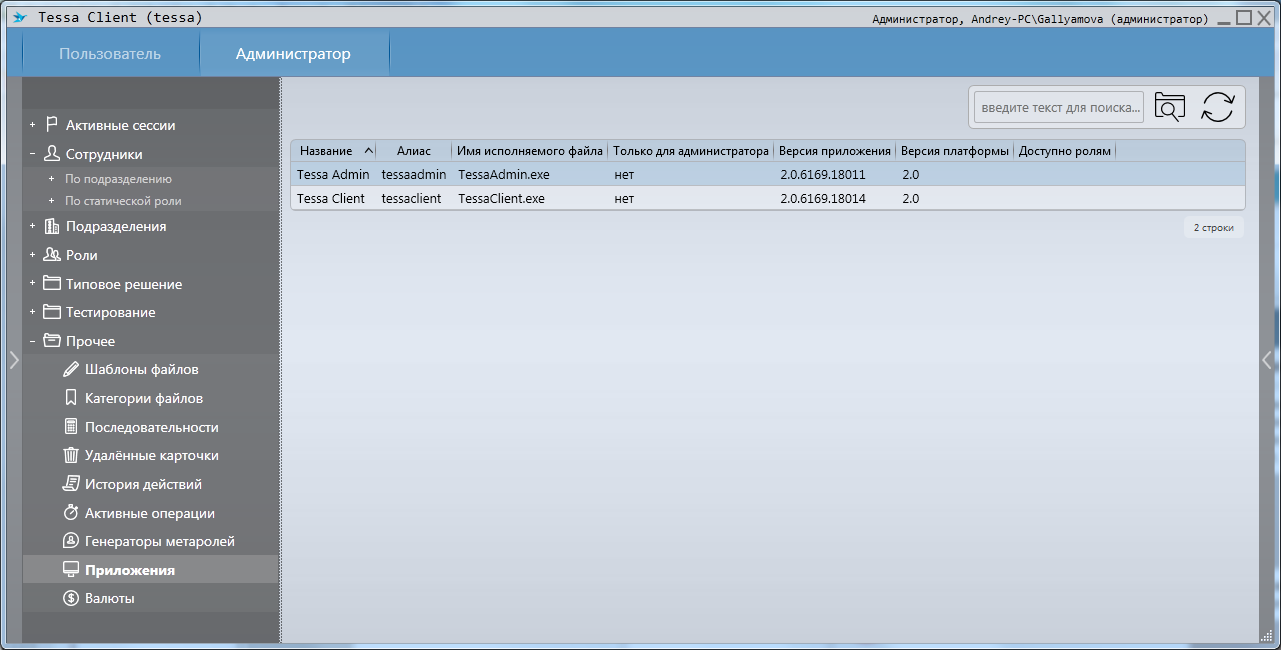Select the Администратор tab
Viewport: 1281px width, 650px height.
point(293,54)
